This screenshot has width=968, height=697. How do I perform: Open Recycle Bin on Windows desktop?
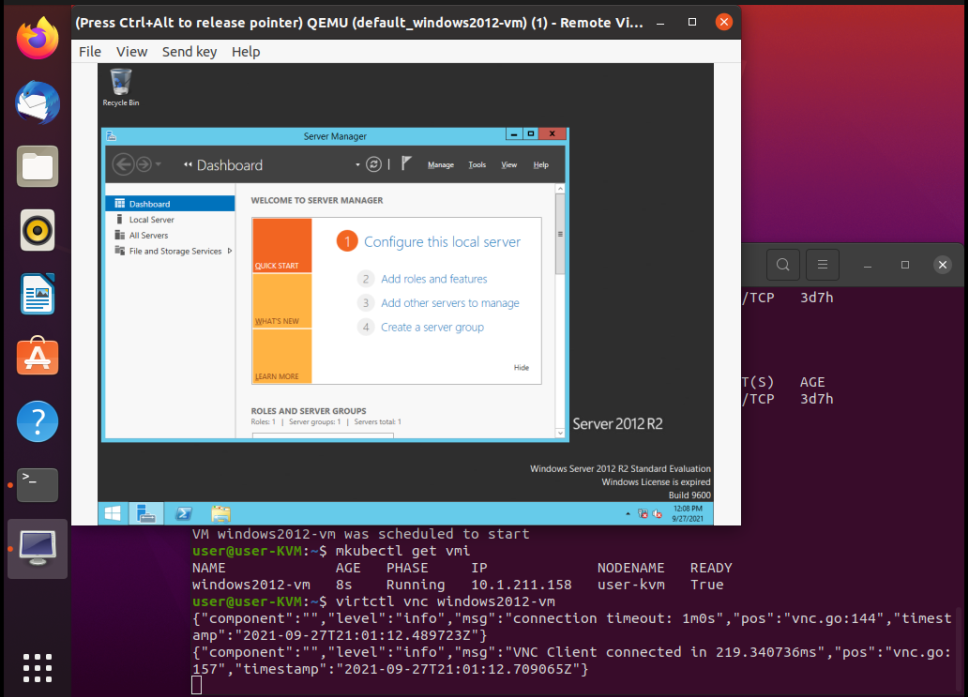click(x=120, y=87)
